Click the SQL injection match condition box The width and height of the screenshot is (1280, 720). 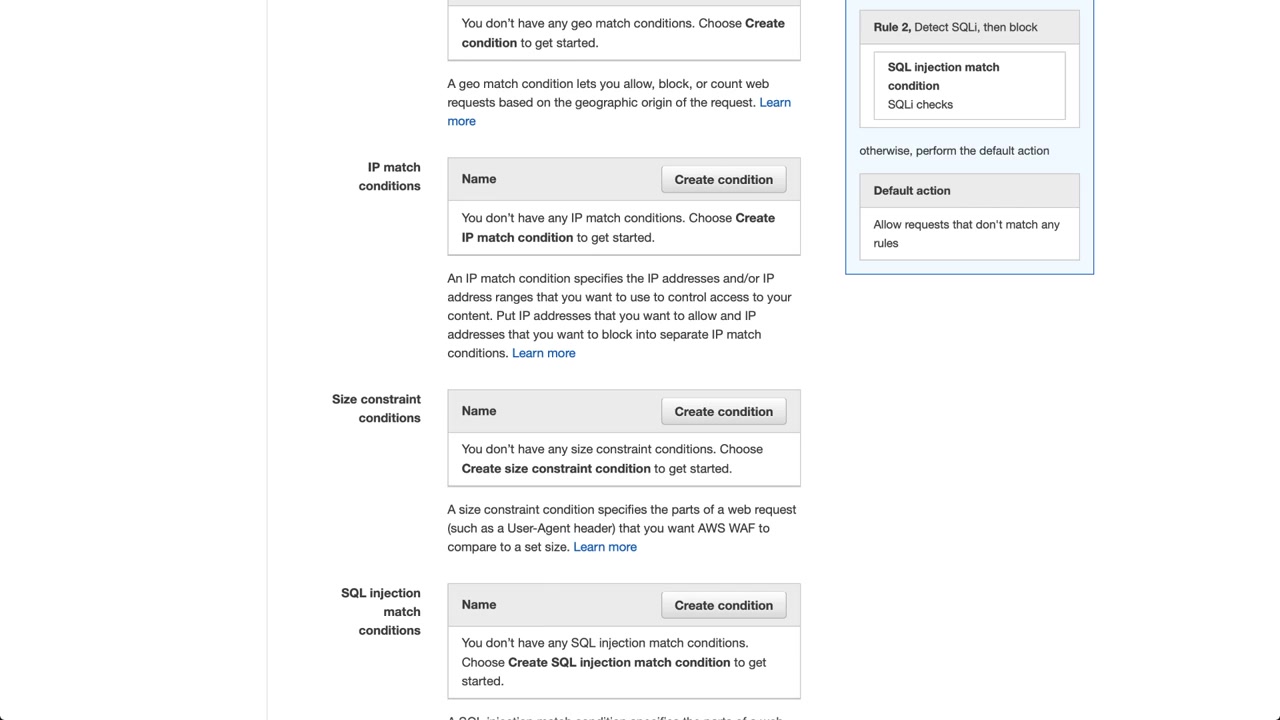coord(943,76)
